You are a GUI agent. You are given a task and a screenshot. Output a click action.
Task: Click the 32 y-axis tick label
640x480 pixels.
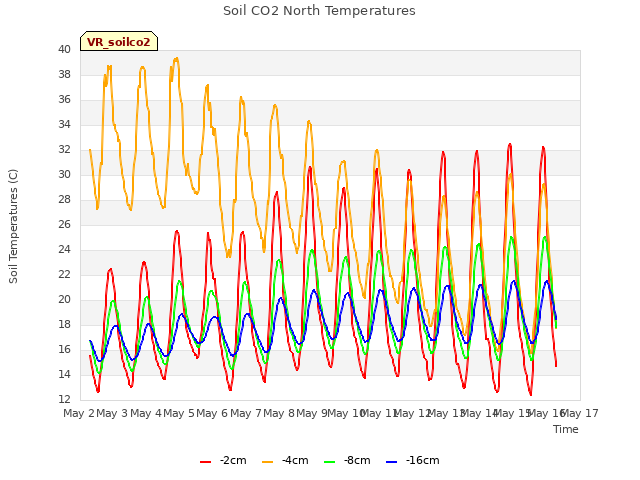(x=64, y=149)
